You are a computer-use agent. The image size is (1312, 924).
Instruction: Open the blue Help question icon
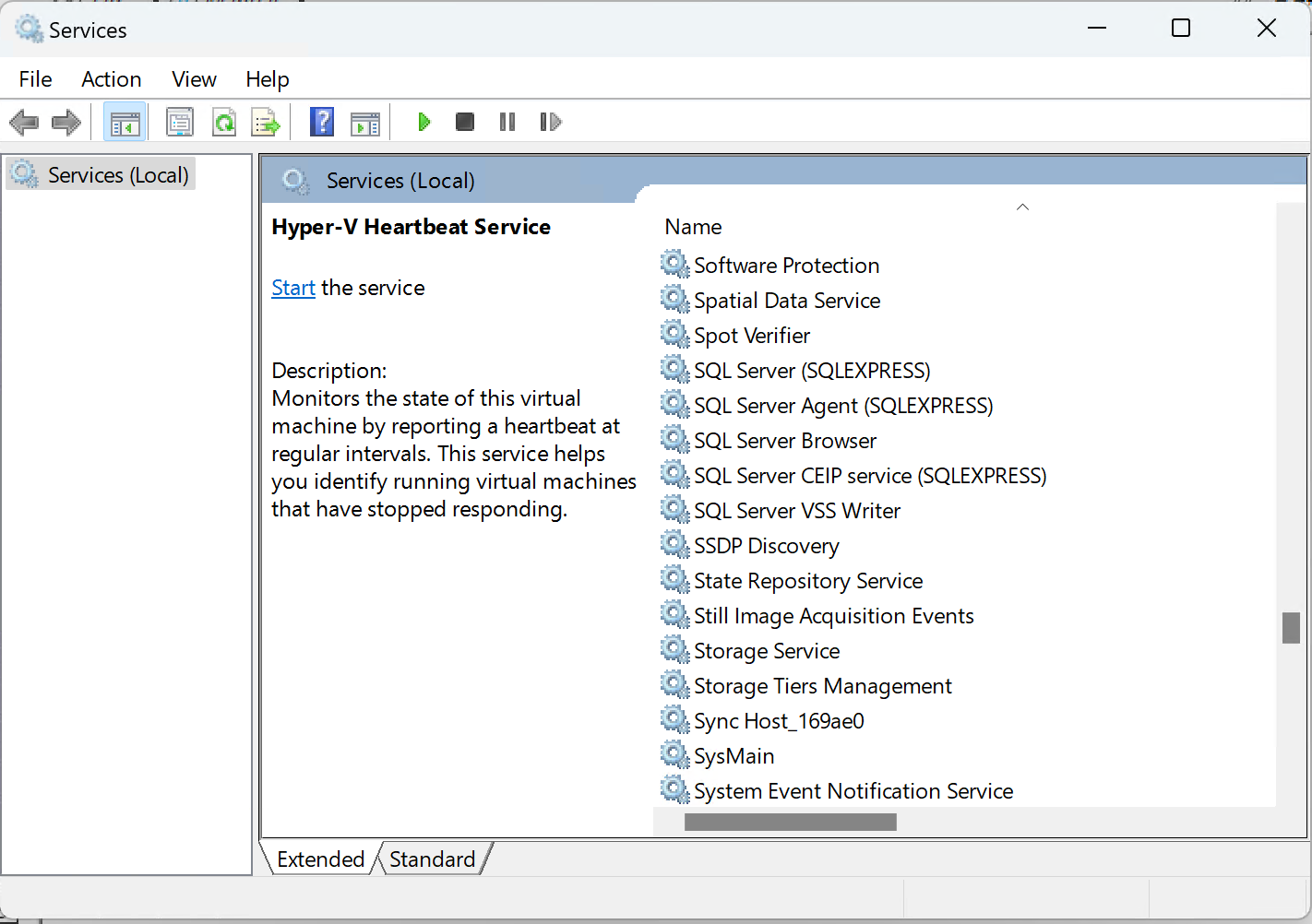(x=322, y=122)
